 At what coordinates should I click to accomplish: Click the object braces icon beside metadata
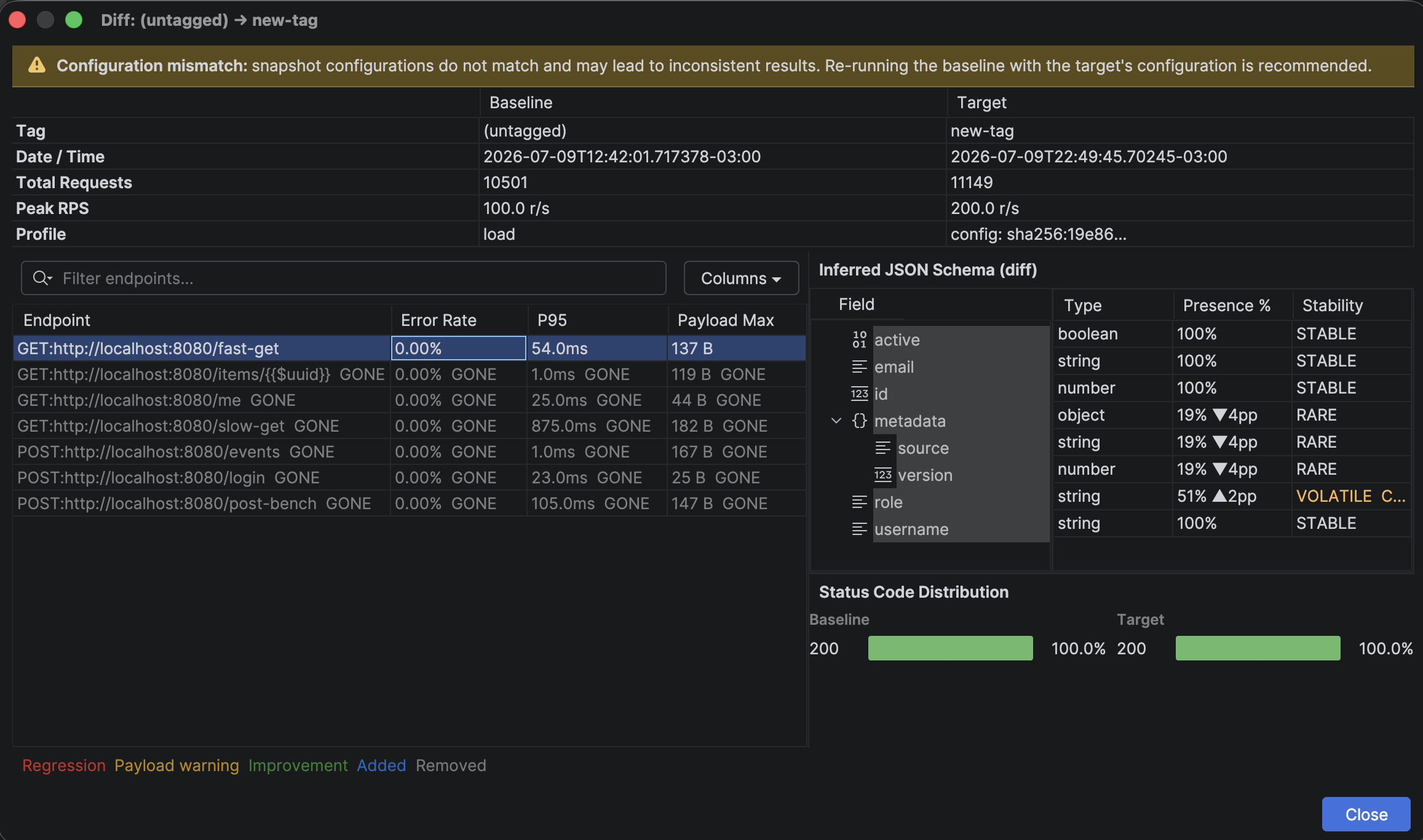pyautogui.click(x=859, y=421)
